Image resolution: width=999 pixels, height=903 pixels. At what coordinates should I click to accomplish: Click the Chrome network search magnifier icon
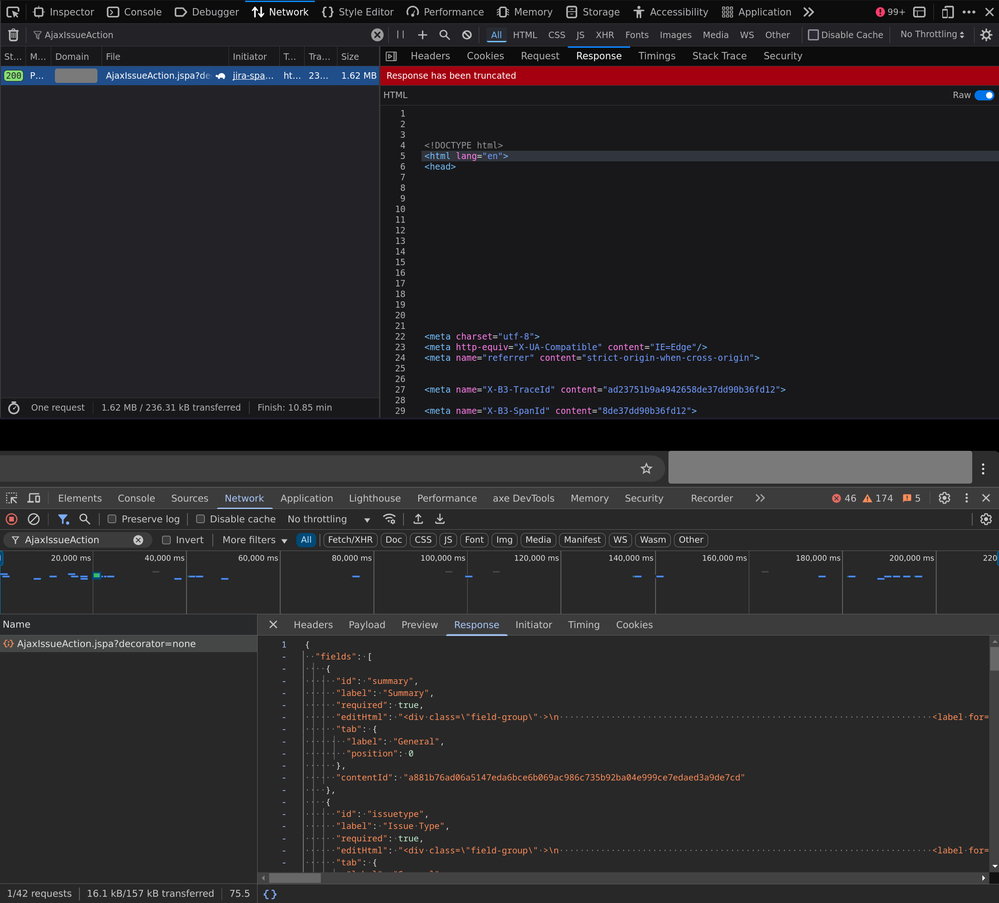85,519
